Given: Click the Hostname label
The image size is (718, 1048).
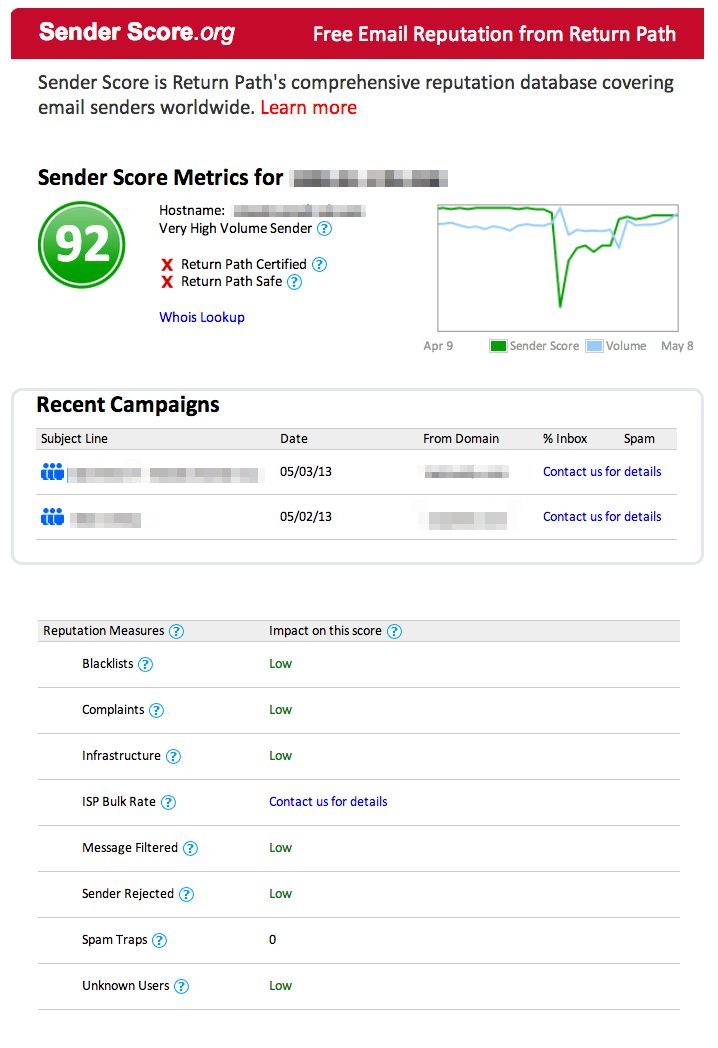Looking at the screenshot, I should pyautogui.click(x=192, y=211).
